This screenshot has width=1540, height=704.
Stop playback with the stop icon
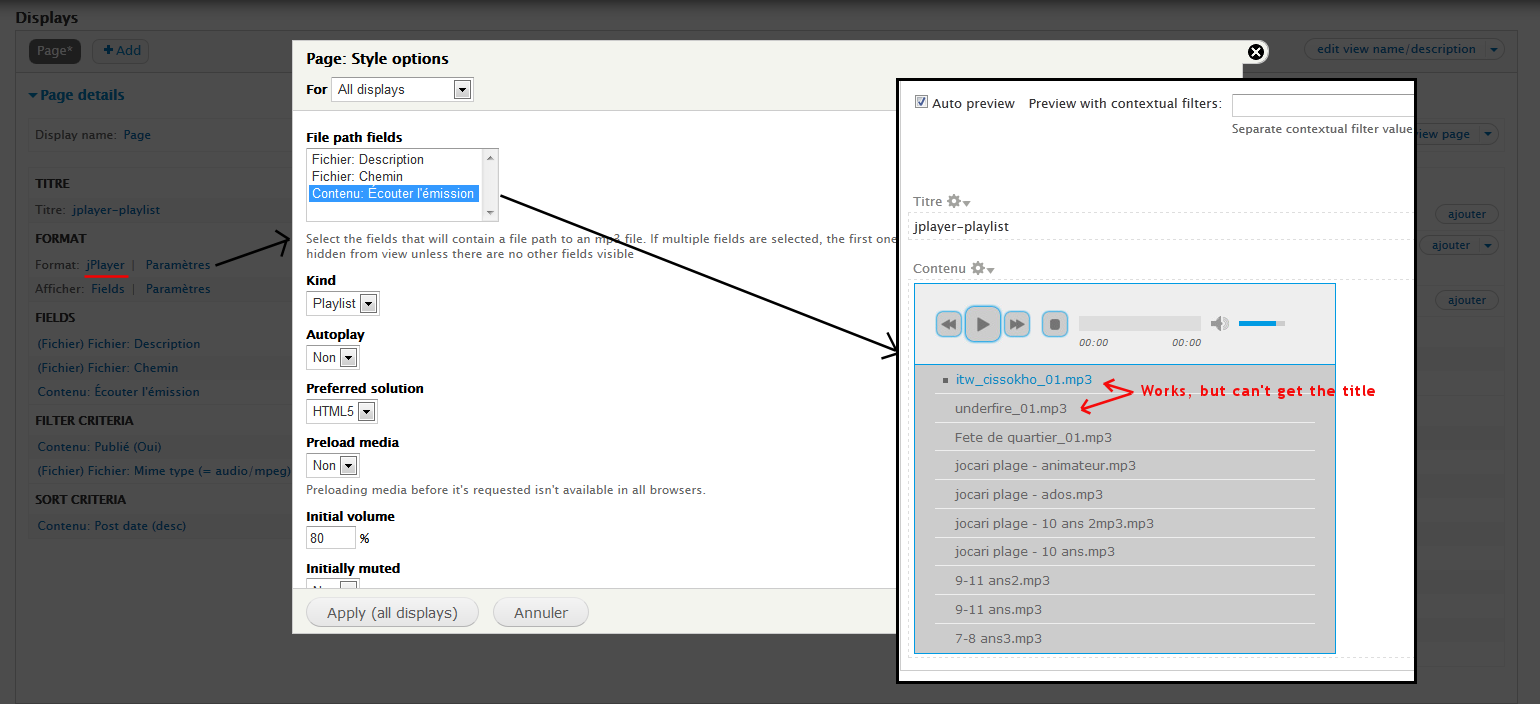tap(1054, 323)
